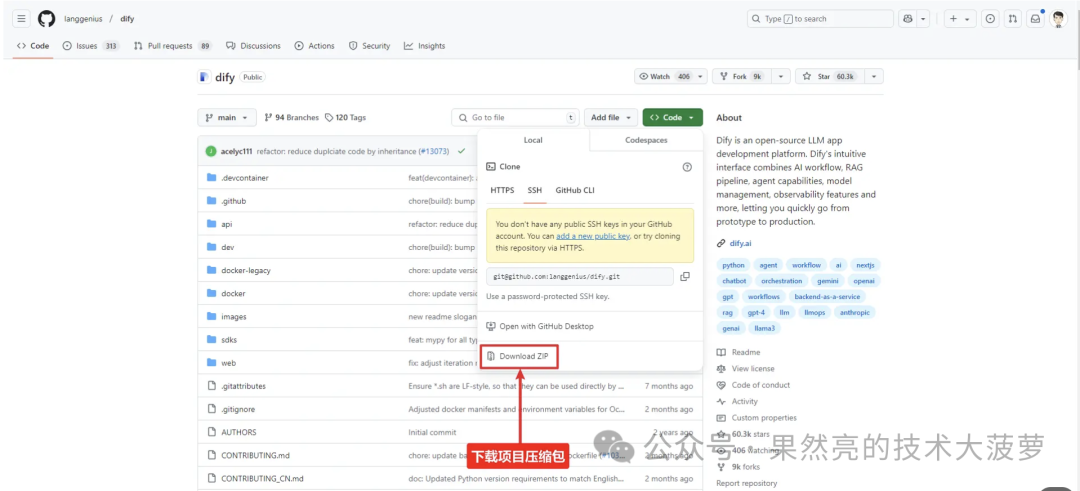
Task: Toggle the green Code dropdown button
Action: (672, 118)
